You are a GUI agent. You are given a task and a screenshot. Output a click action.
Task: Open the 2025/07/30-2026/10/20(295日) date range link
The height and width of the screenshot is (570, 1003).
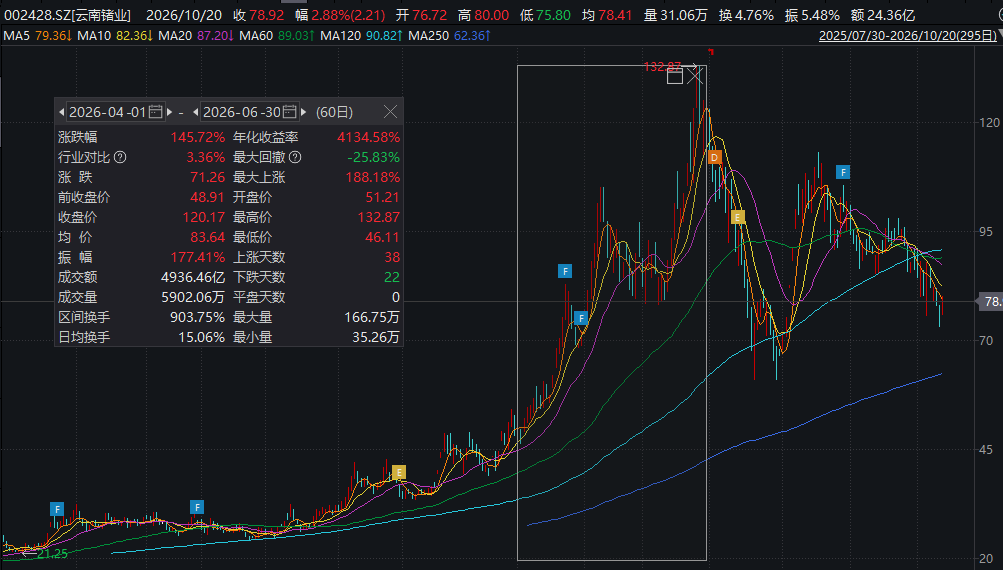click(907, 36)
